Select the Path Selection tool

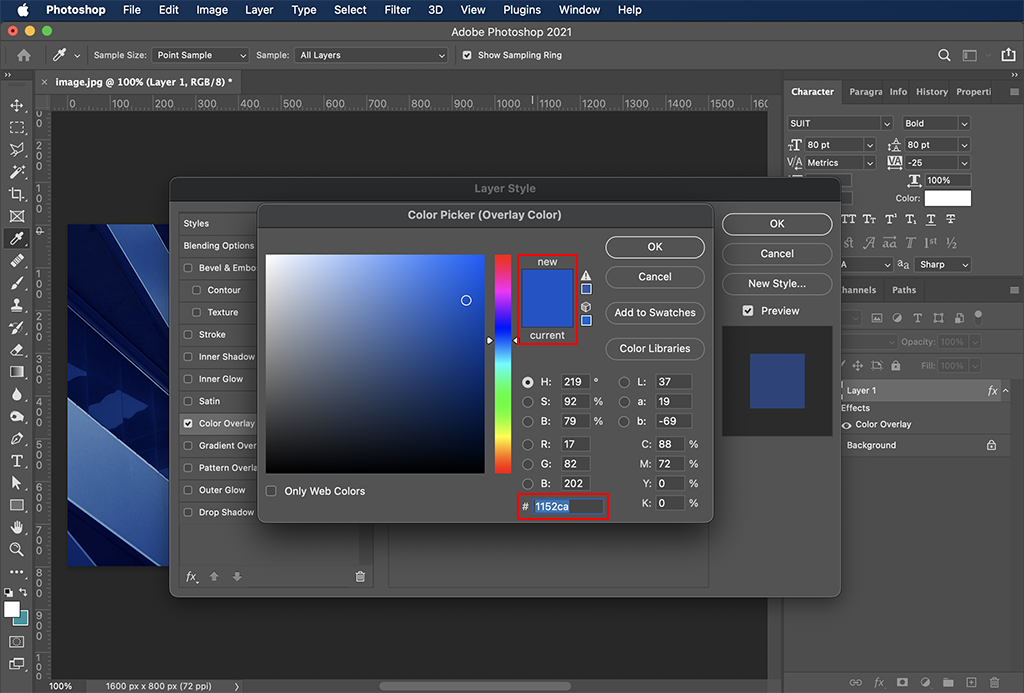coord(17,483)
